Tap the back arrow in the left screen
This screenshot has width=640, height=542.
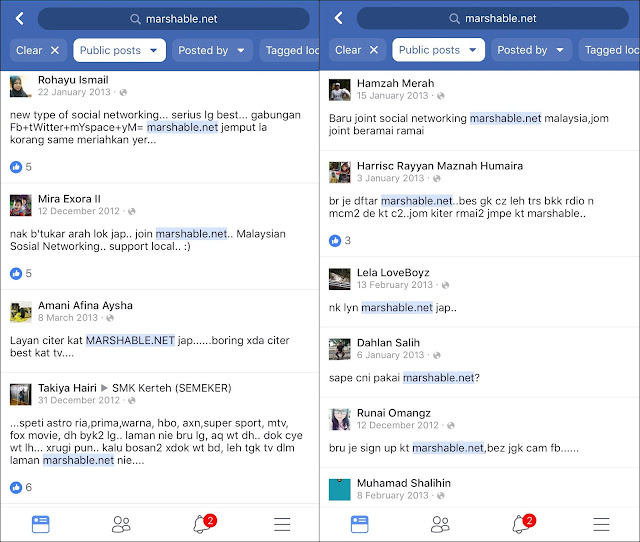tap(19, 18)
